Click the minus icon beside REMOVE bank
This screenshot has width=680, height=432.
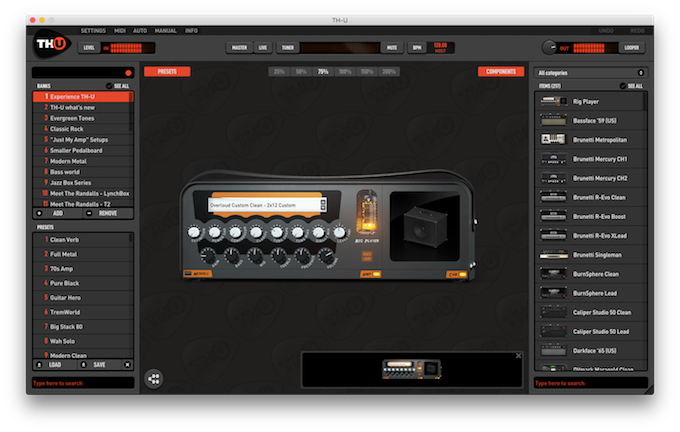click(89, 213)
